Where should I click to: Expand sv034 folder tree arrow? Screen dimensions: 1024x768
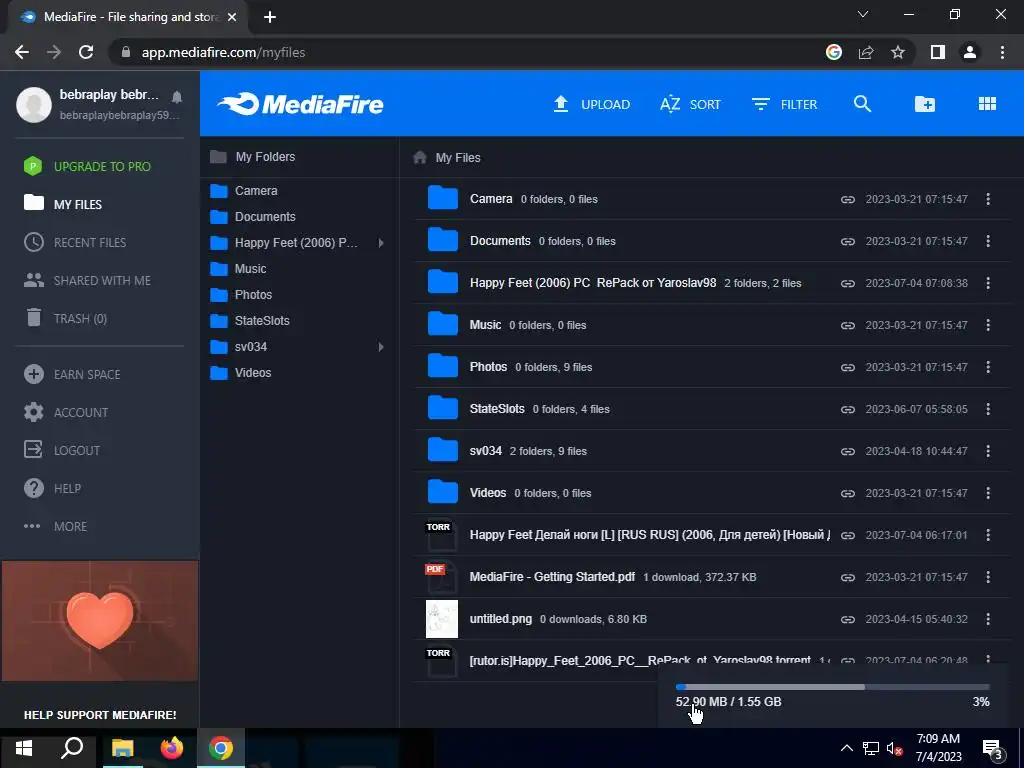point(381,347)
